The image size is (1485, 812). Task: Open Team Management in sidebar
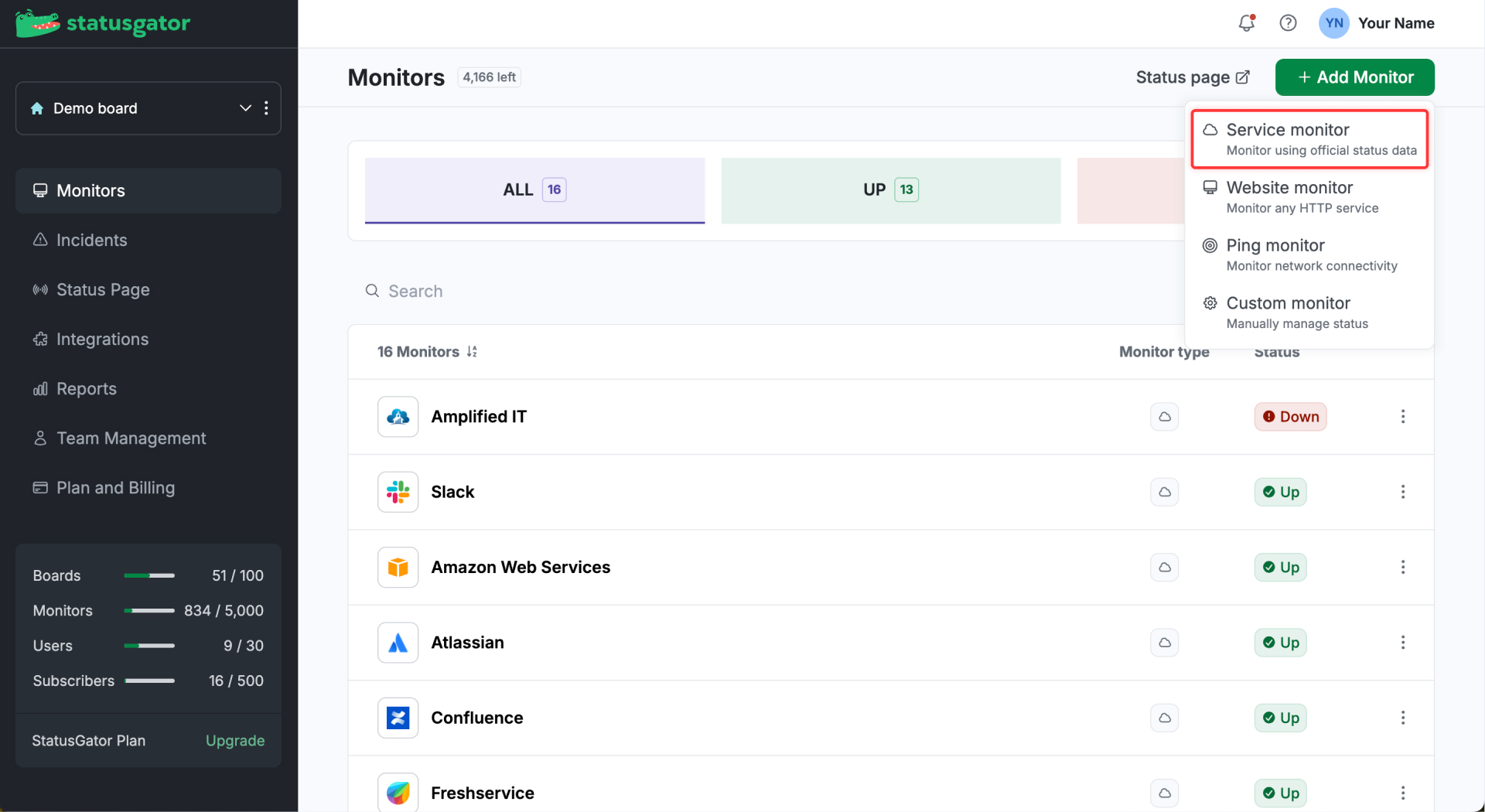pos(148,438)
